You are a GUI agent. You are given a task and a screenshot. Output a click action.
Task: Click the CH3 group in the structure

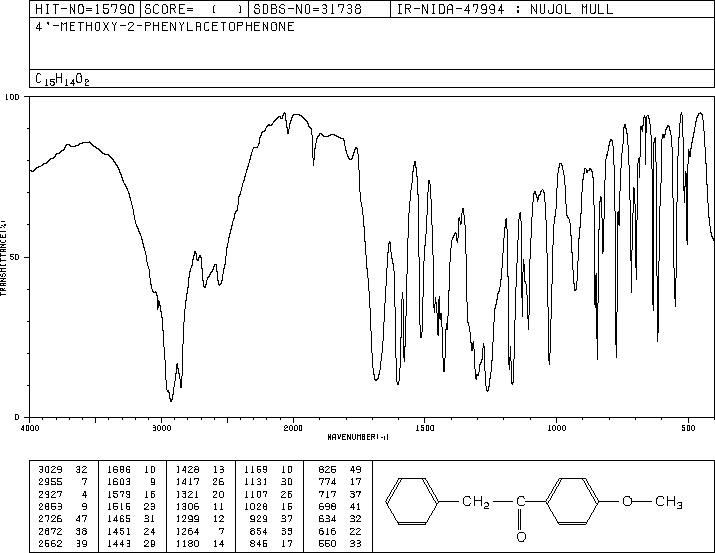[668, 502]
